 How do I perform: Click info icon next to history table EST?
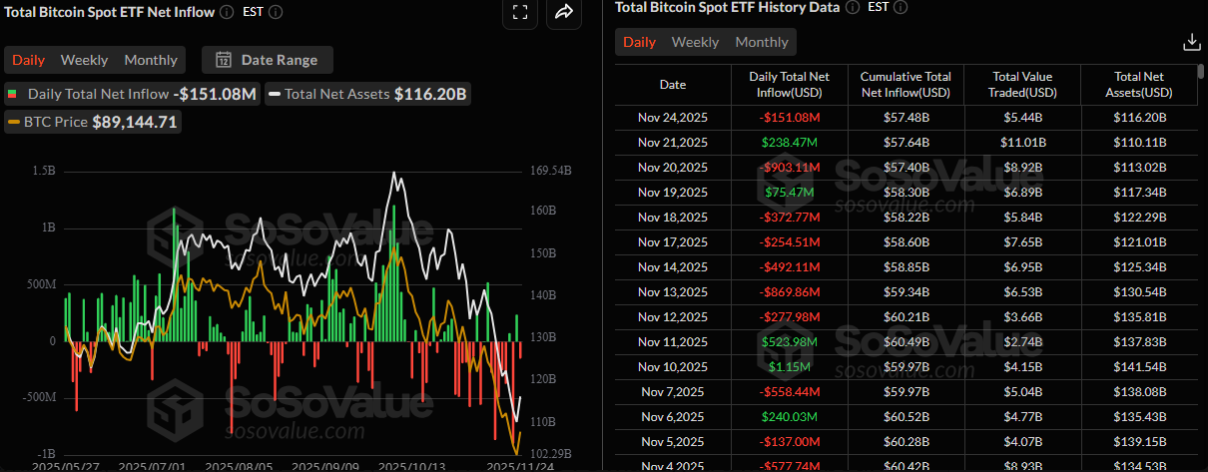coord(901,7)
